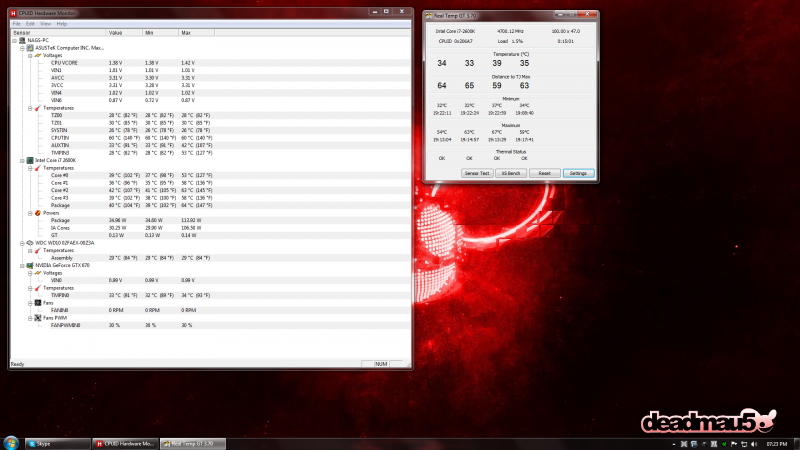Click the Fans icon under GeForce

point(38,303)
